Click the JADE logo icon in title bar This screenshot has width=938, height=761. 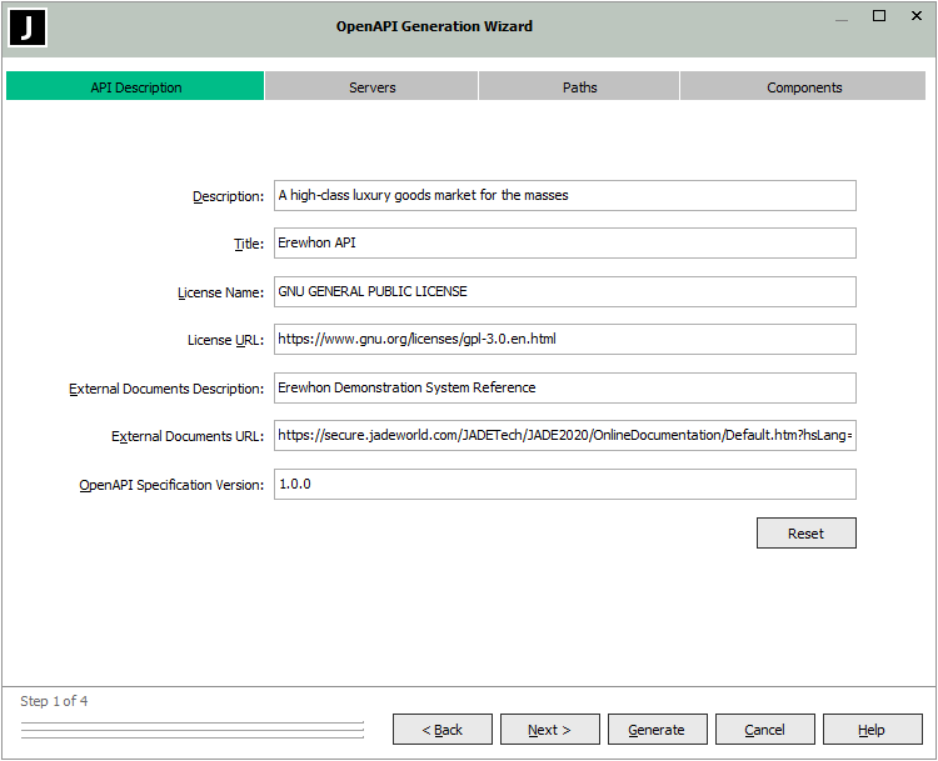[x=28, y=28]
